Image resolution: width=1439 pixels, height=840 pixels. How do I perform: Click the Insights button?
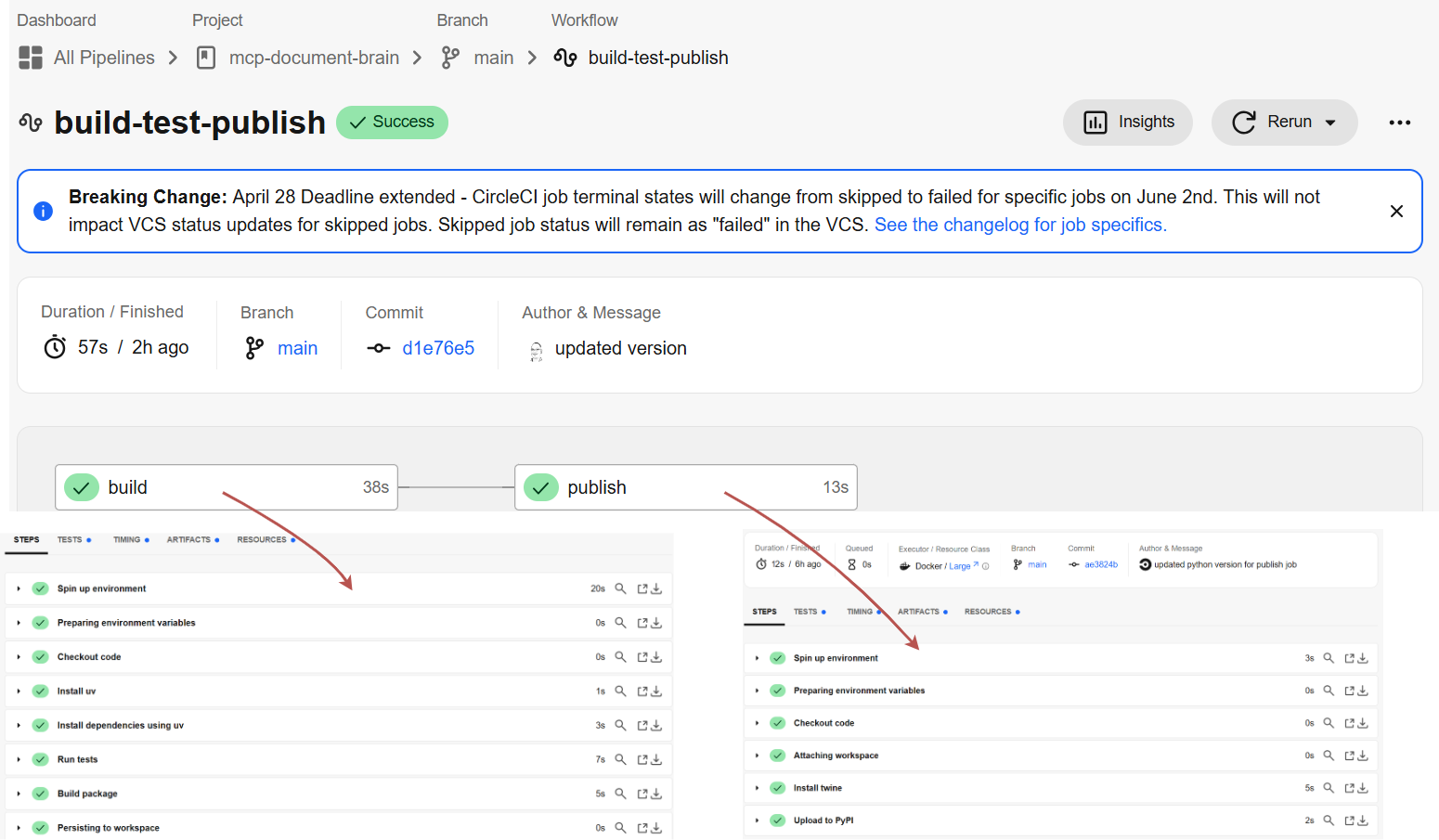(x=1128, y=122)
